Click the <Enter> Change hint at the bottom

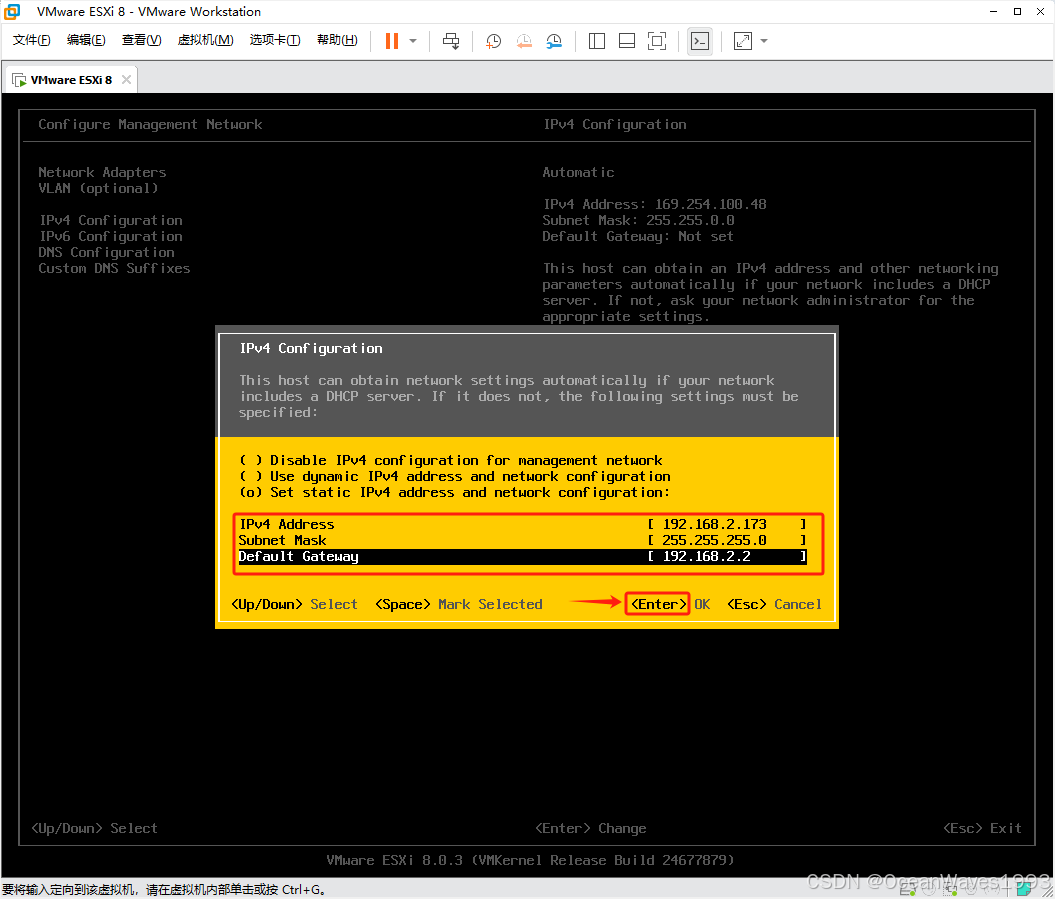pyautogui.click(x=591, y=828)
